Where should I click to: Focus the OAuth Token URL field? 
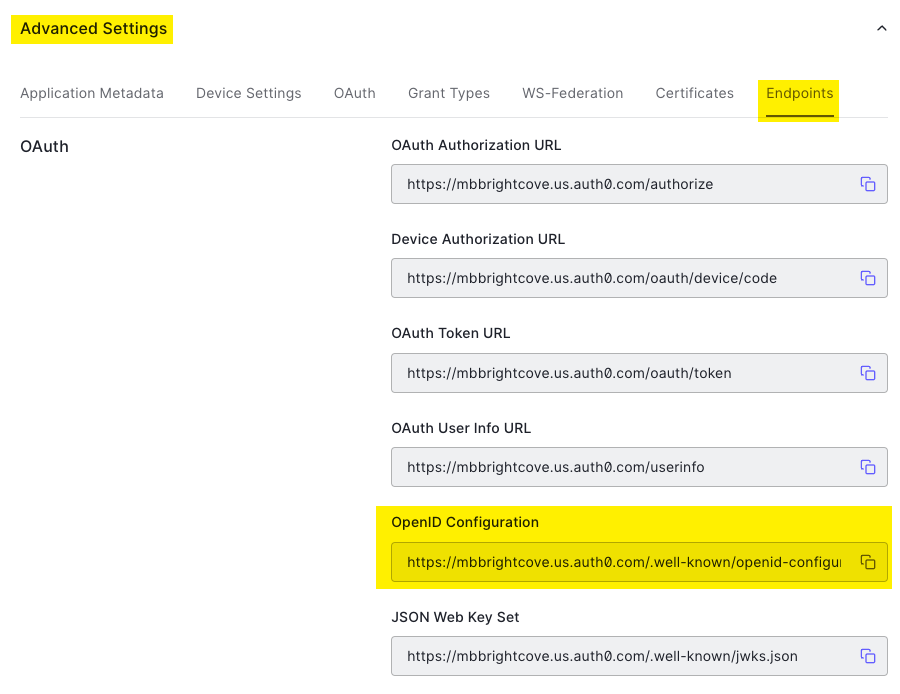click(620, 373)
